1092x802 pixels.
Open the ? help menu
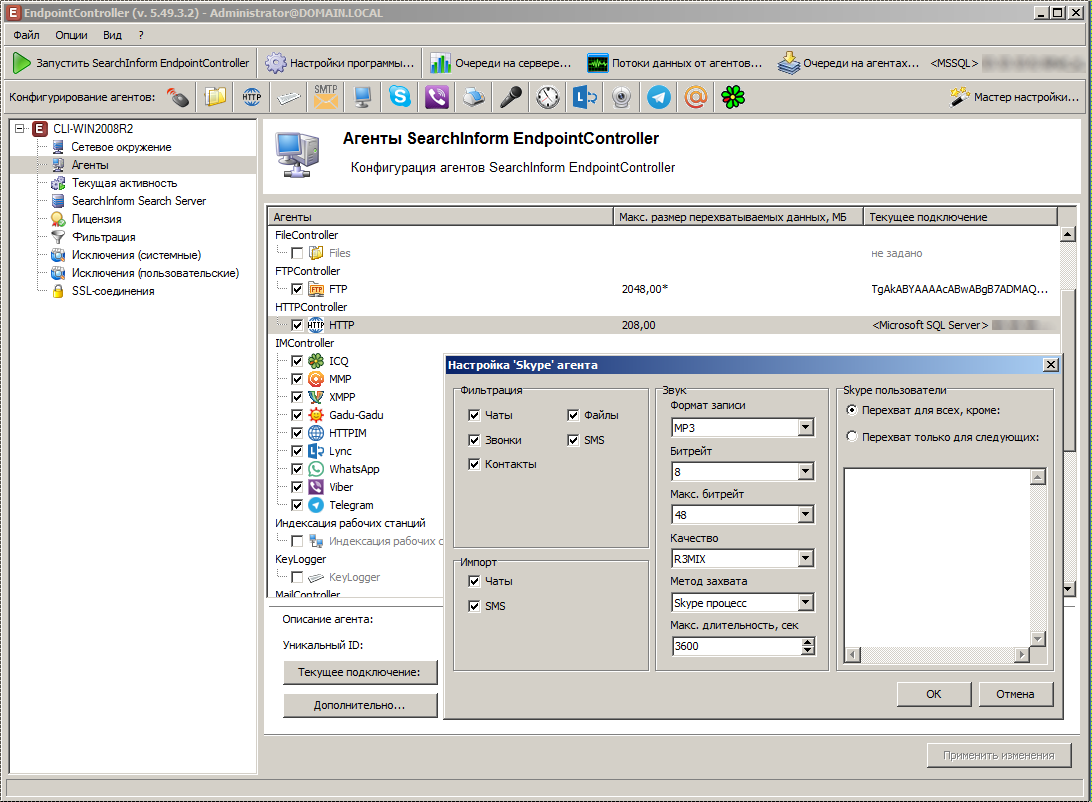pos(141,35)
